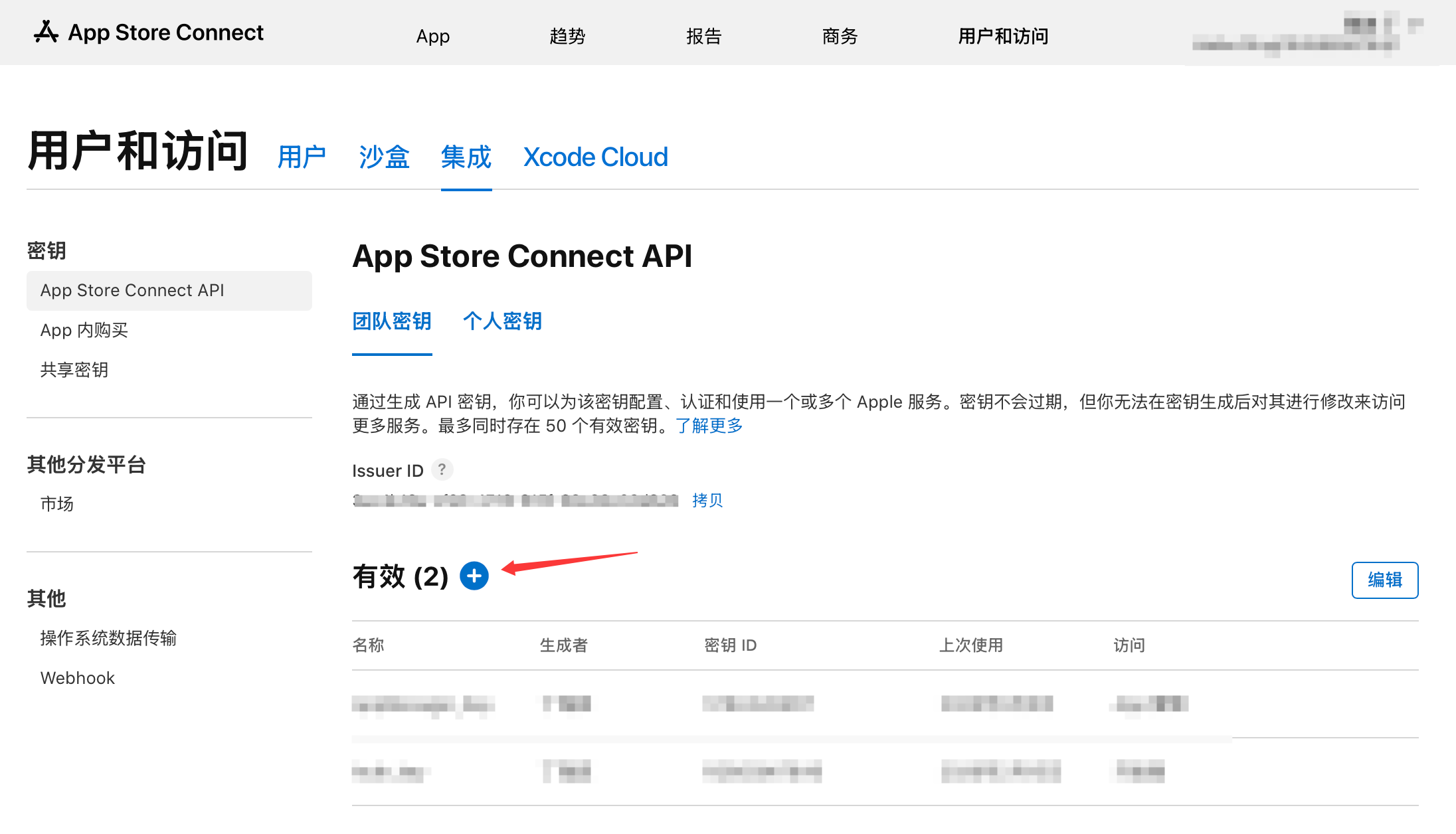This screenshot has width=1456, height=834.
Task: Click the 密钥 ID column header
Action: coord(731,645)
